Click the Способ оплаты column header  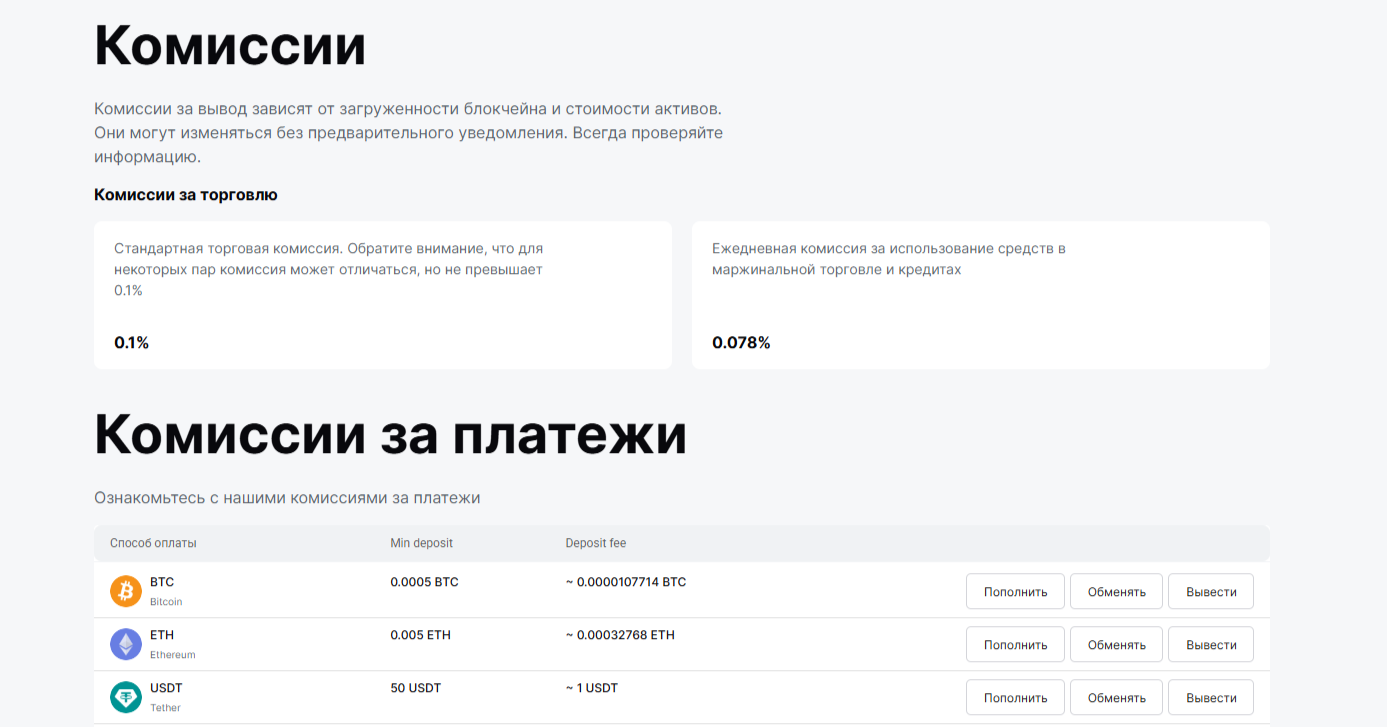[x=153, y=543]
